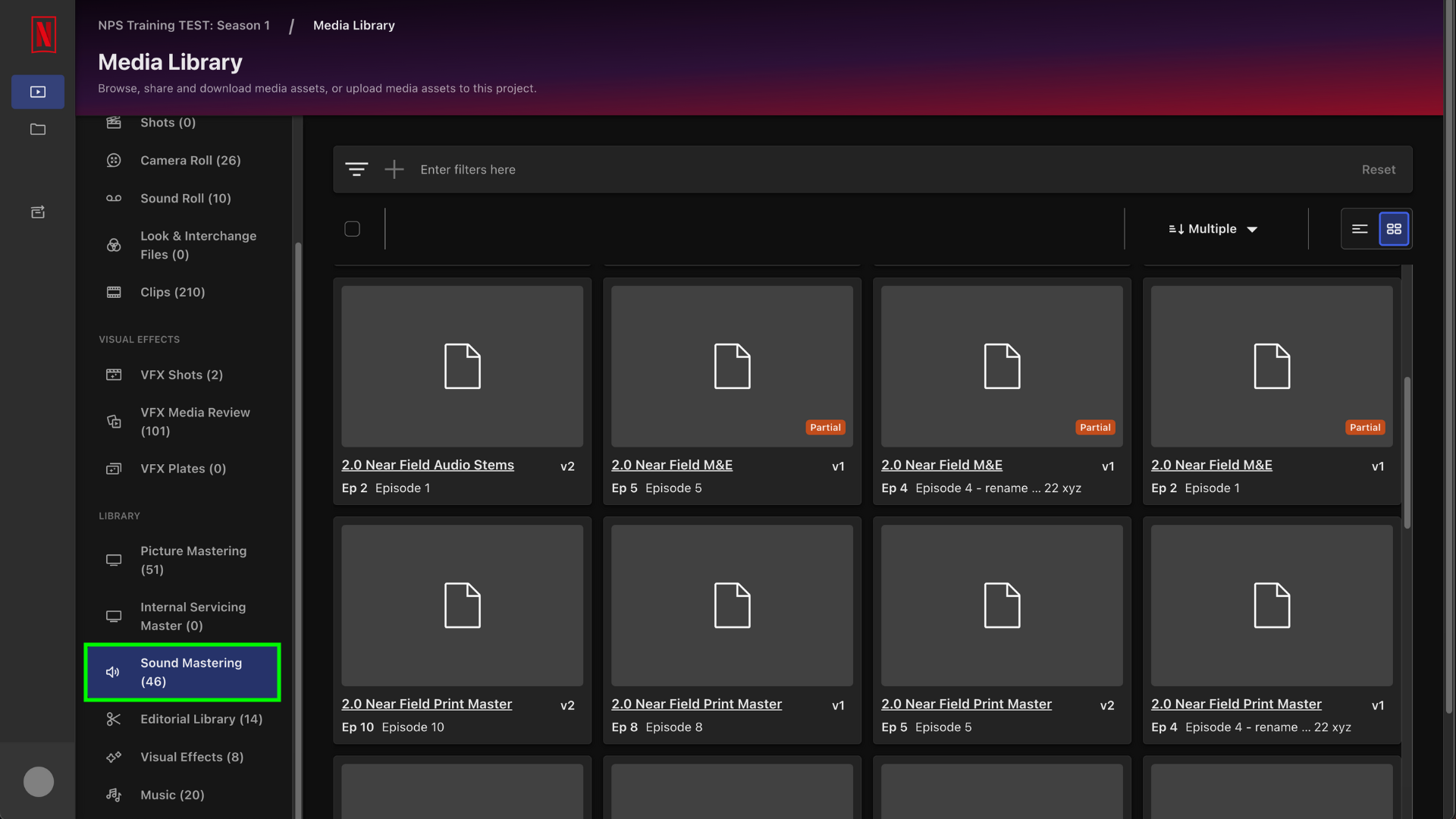Viewport: 1456px width, 819px height.
Task: Click the calendar icon in left rail
Action: (38, 212)
